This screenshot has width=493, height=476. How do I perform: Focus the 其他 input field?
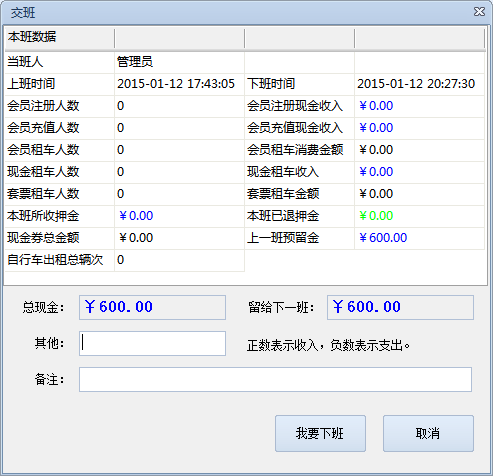point(152,343)
